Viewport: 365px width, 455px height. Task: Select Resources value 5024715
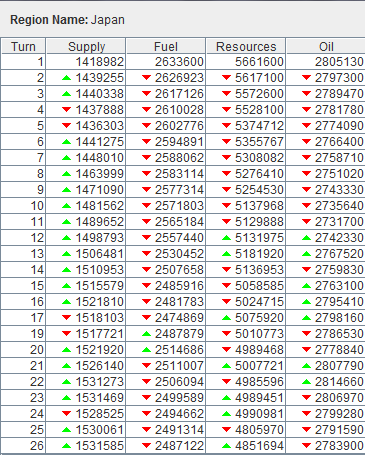259,302
